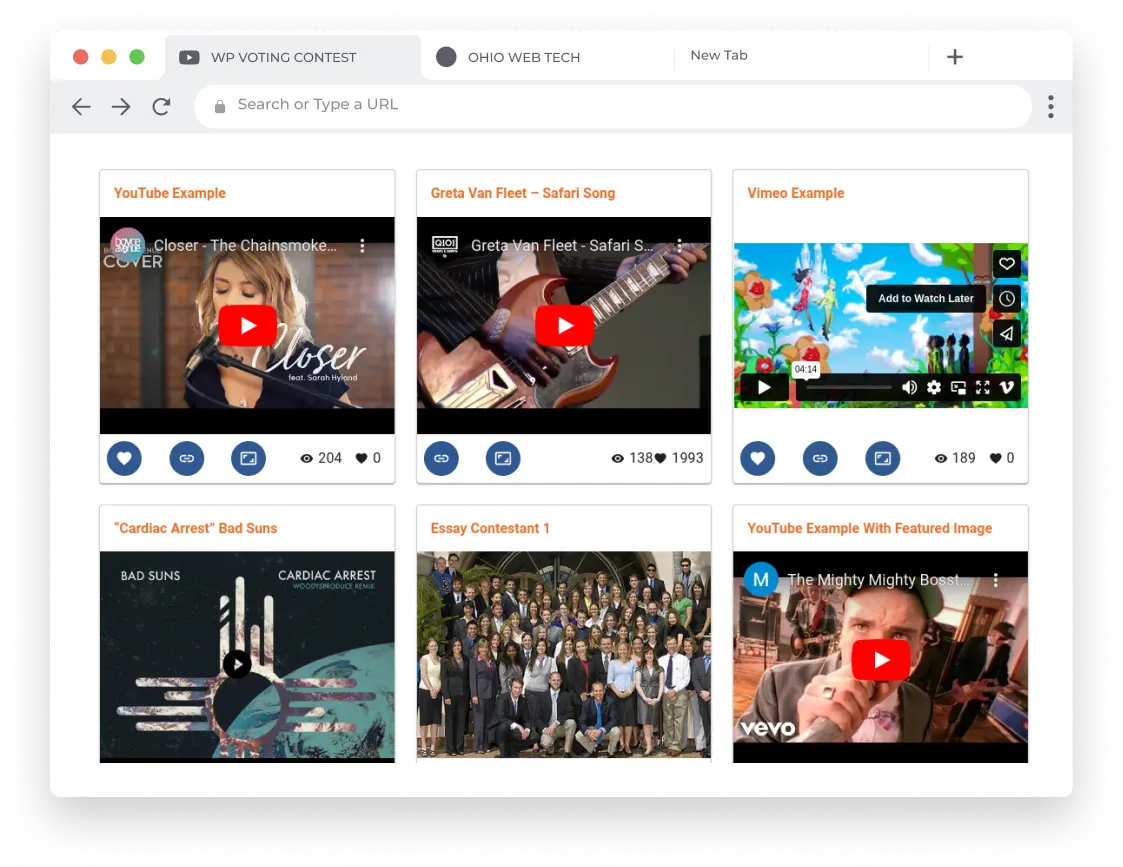
Task: Adjust Vimeo volume speaker icon
Action: pyautogui.click(x=910, y=387)
